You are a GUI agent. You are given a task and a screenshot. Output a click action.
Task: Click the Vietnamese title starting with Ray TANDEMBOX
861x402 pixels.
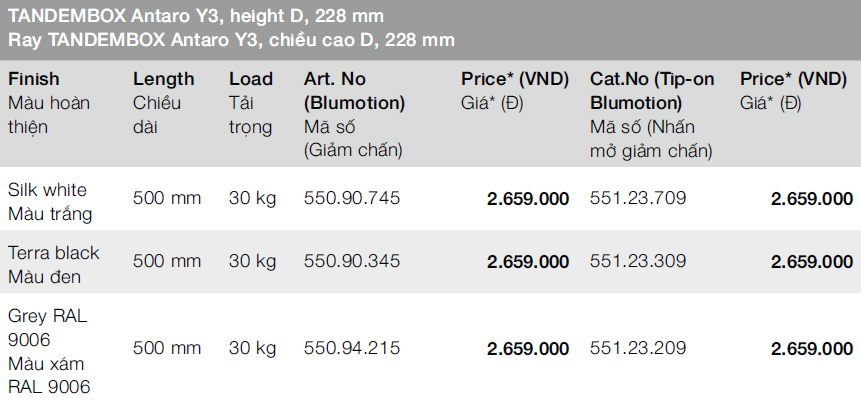[x=231, y=40]
